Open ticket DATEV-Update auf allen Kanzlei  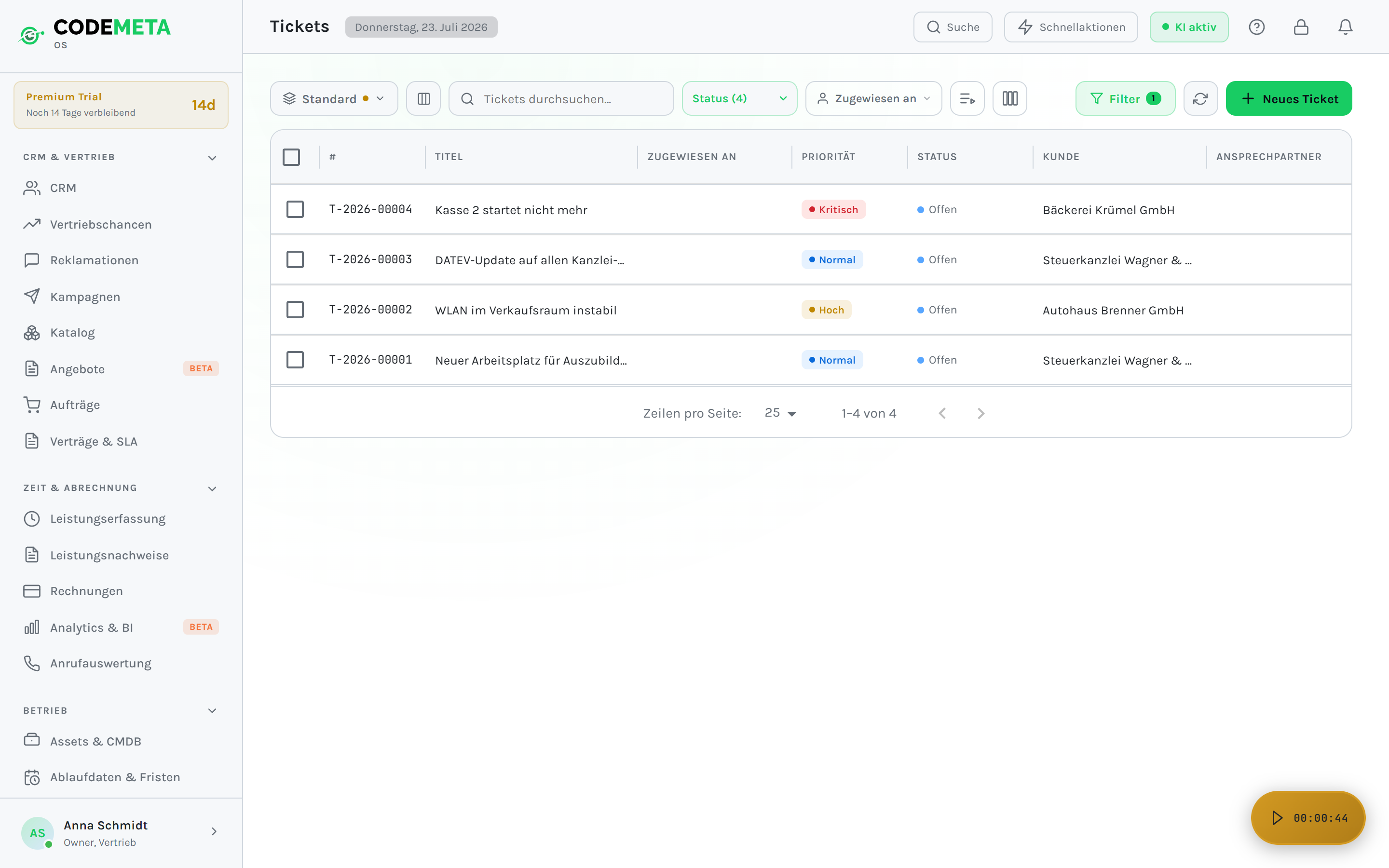click(x=529, y=260)
